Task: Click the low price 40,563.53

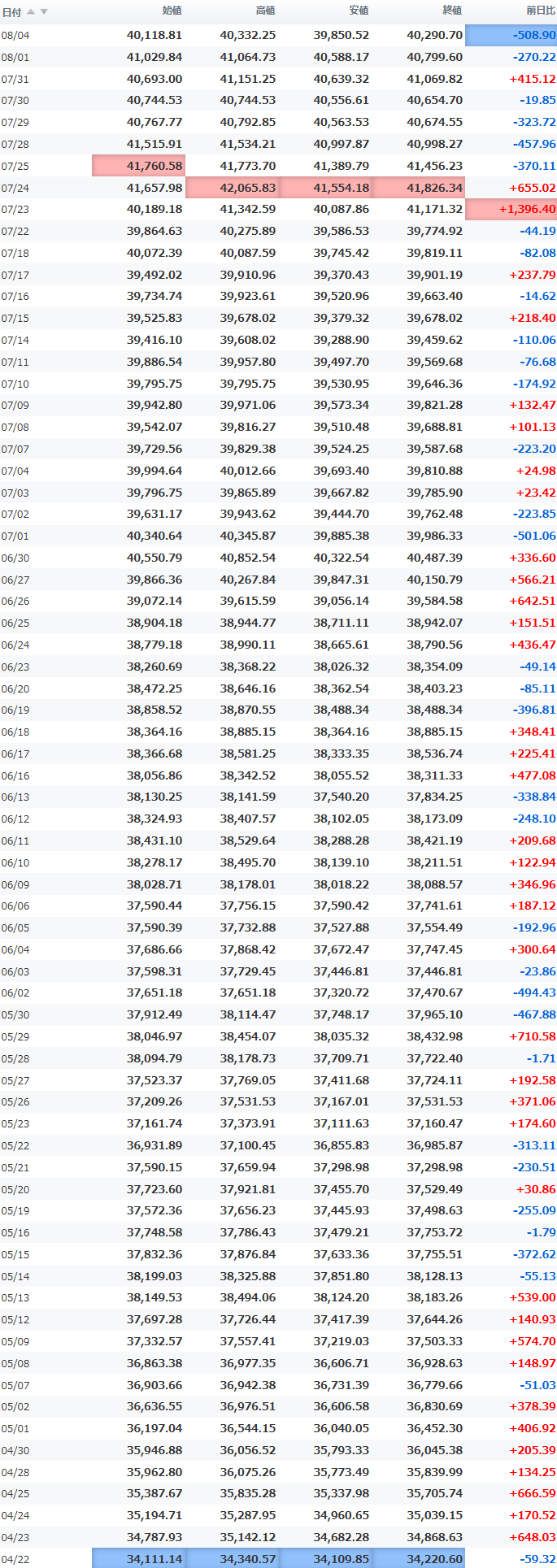Action: pyautogui.click(x=341, y=122)
